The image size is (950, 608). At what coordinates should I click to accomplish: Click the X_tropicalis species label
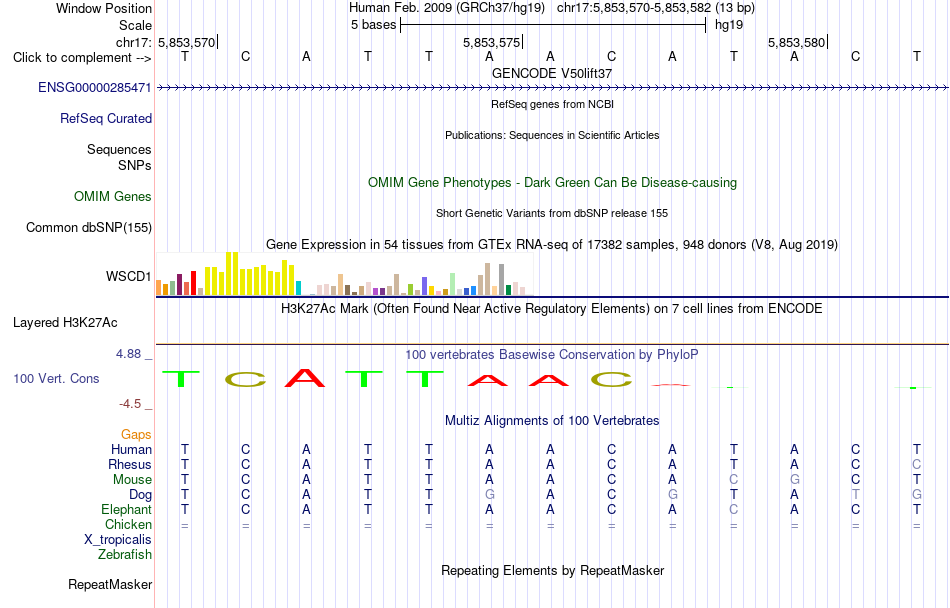118,540
